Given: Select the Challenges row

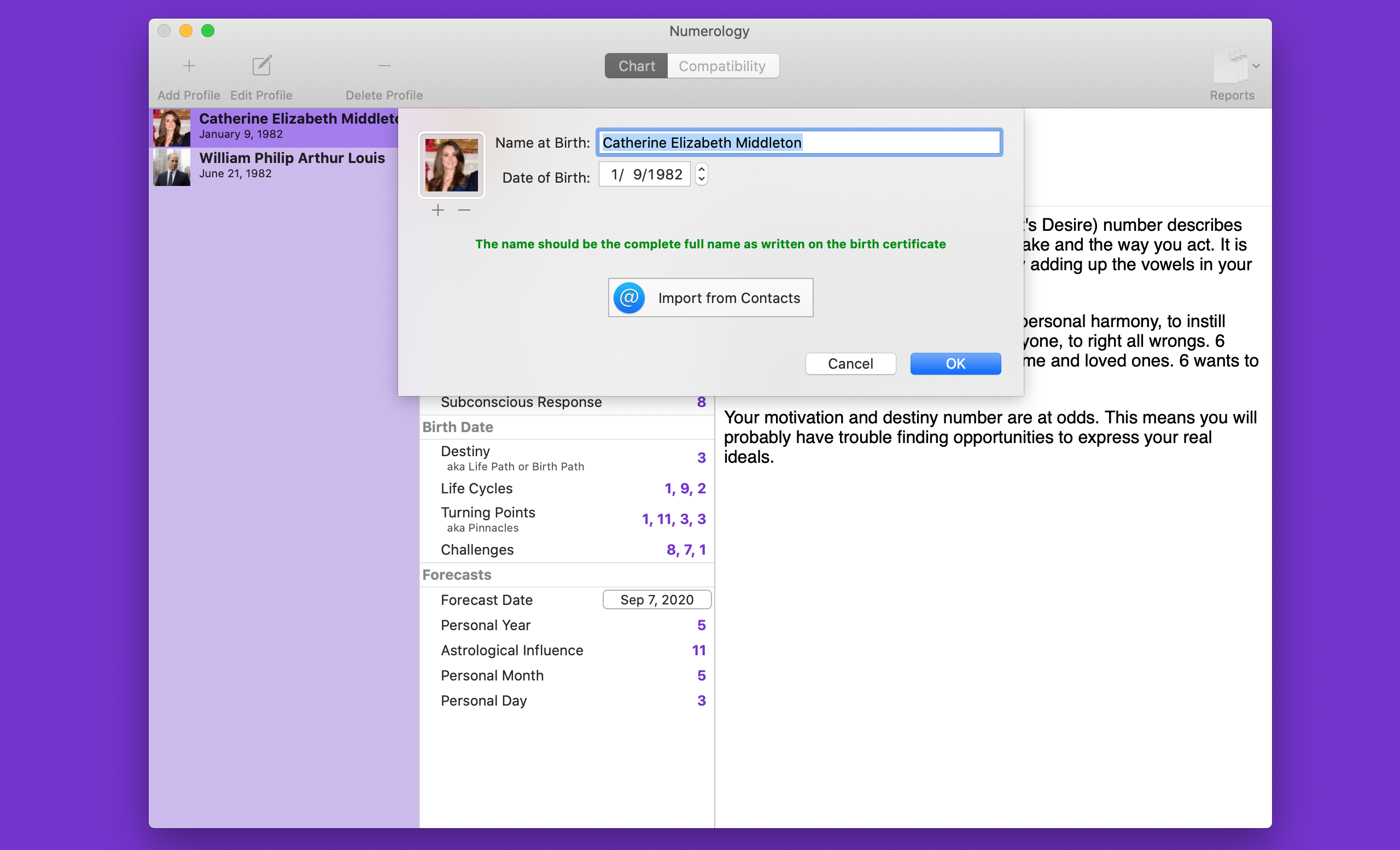Looking at the screenshot, I should click(x=567, y=550).
